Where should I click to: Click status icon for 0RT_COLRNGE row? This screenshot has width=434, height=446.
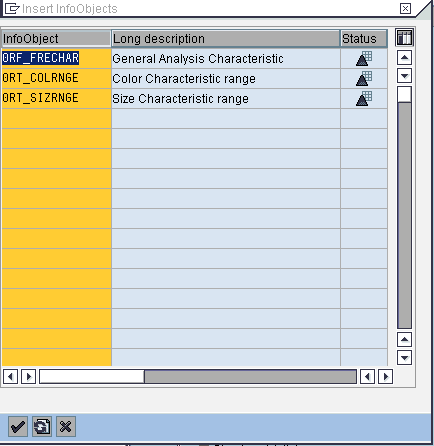(364, 79)
